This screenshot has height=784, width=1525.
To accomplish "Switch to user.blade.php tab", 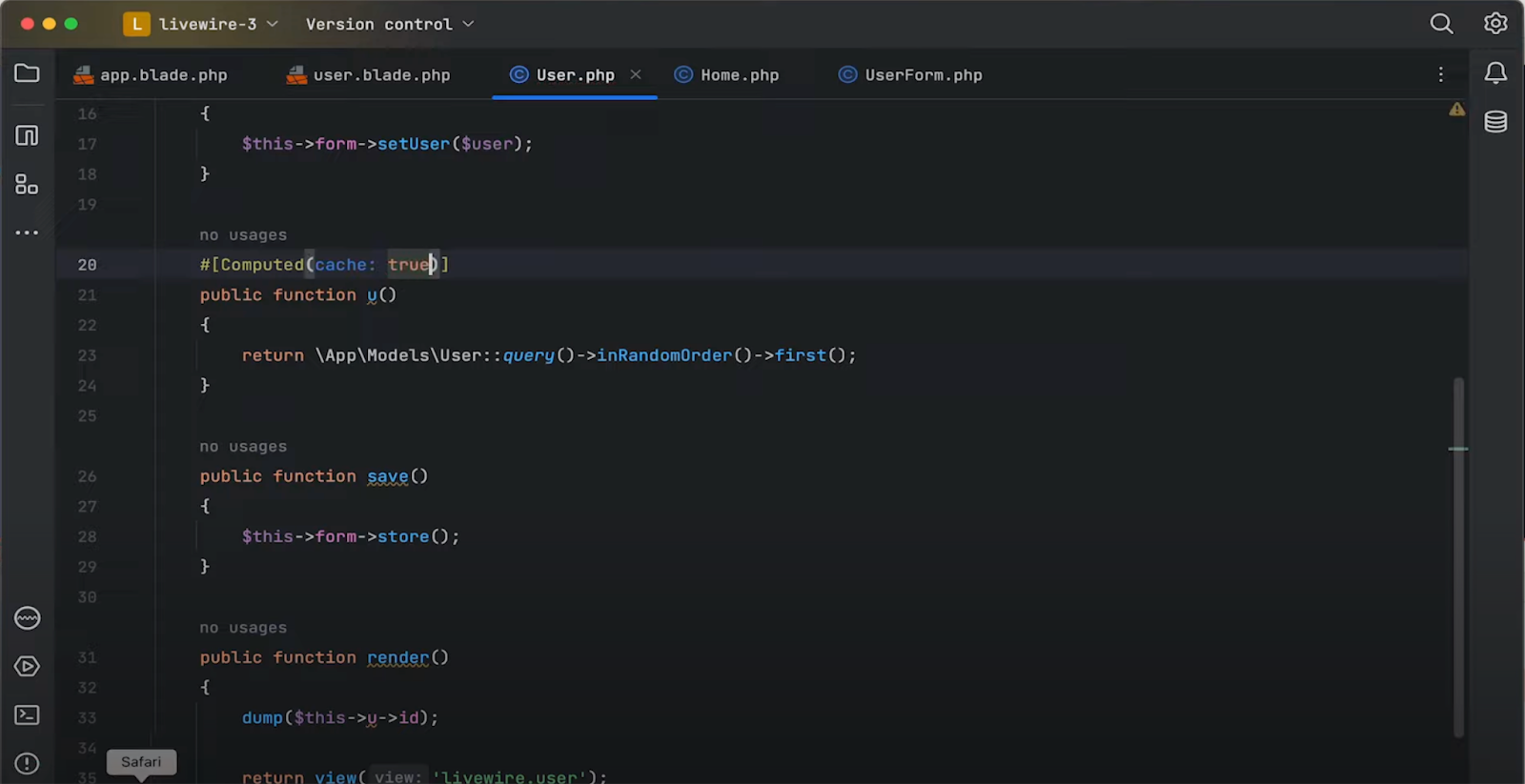I will (x=369, y=75).
